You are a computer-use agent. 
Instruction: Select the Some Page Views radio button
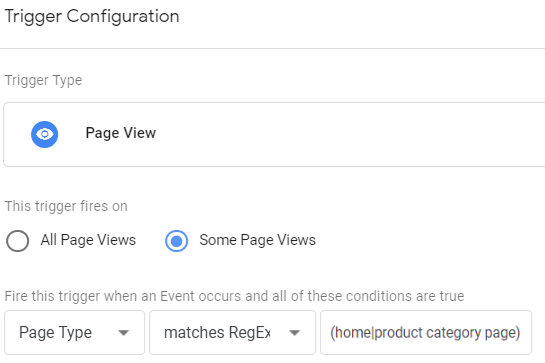[x=177, y=241]
